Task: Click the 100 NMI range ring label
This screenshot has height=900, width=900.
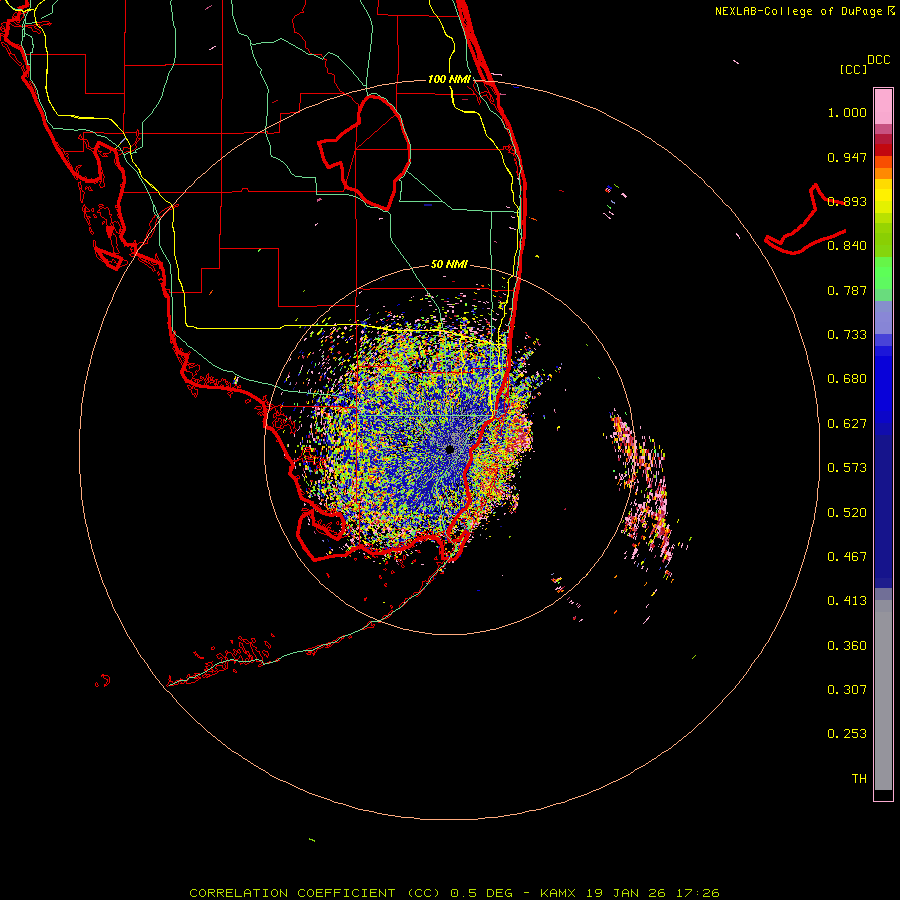Action: (449, 79)
